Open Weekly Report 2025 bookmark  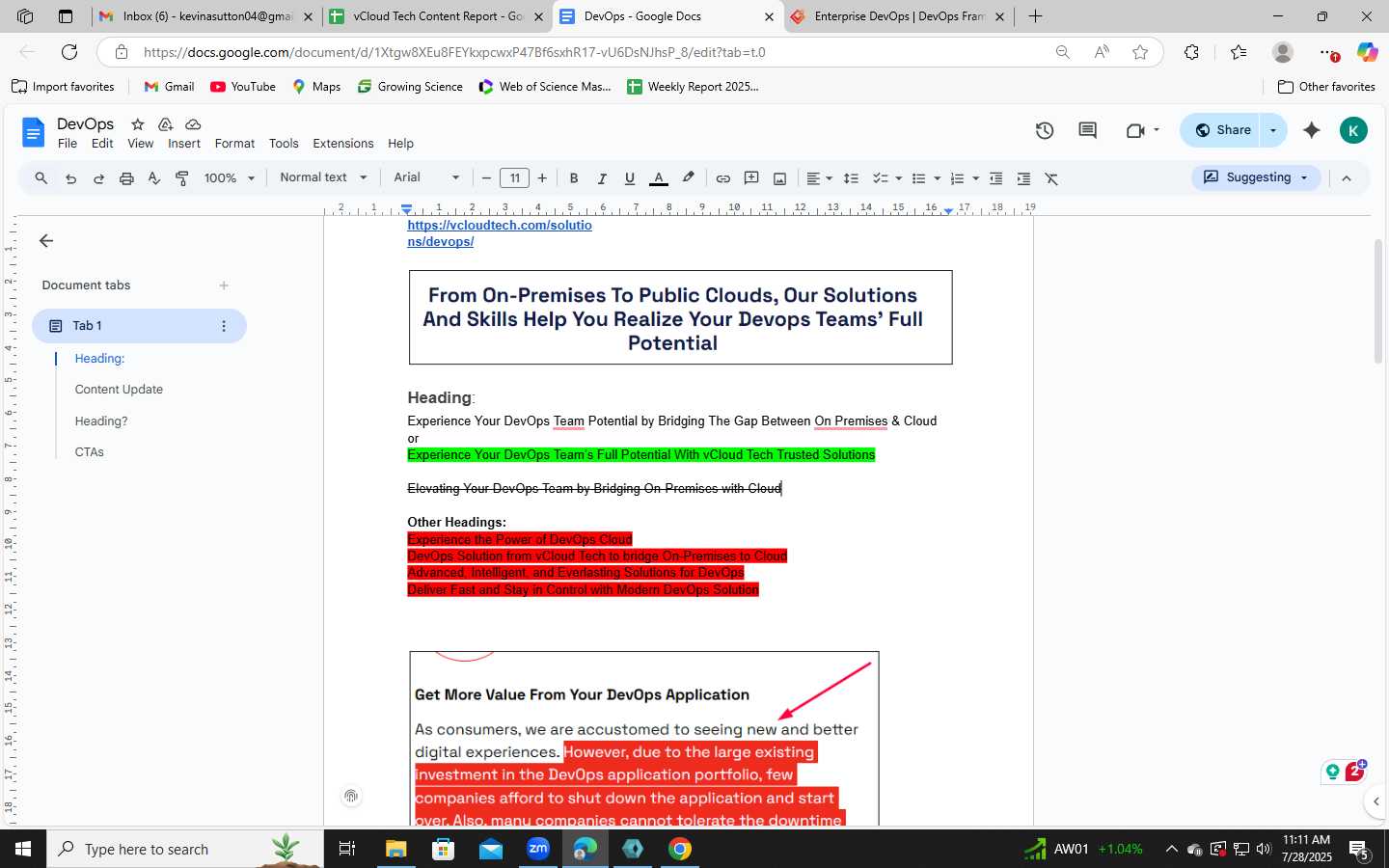click(x=693, y=87)
